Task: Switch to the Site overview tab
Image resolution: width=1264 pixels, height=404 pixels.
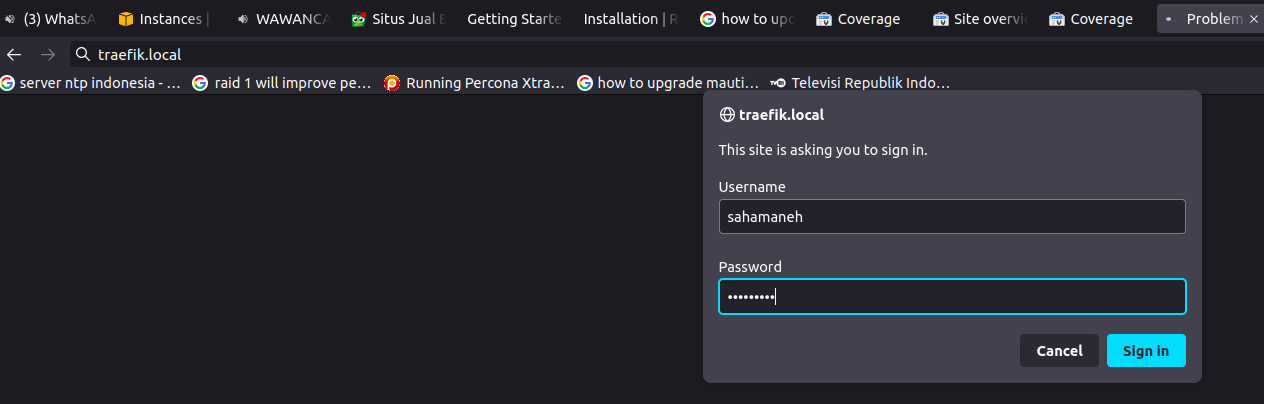Action: (978, 19)
